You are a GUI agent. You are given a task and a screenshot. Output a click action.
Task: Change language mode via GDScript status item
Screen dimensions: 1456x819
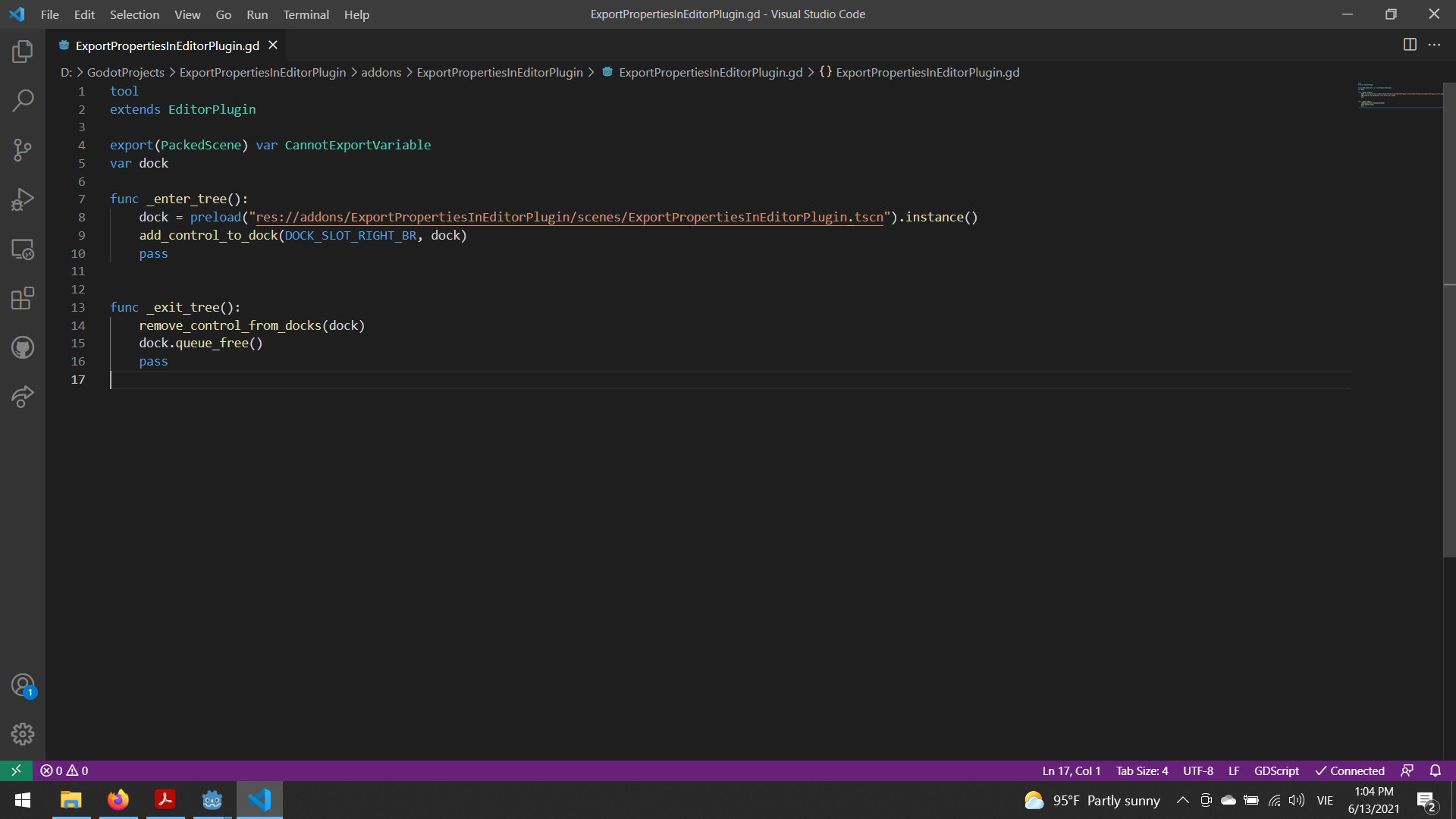tap(1276, 770)
